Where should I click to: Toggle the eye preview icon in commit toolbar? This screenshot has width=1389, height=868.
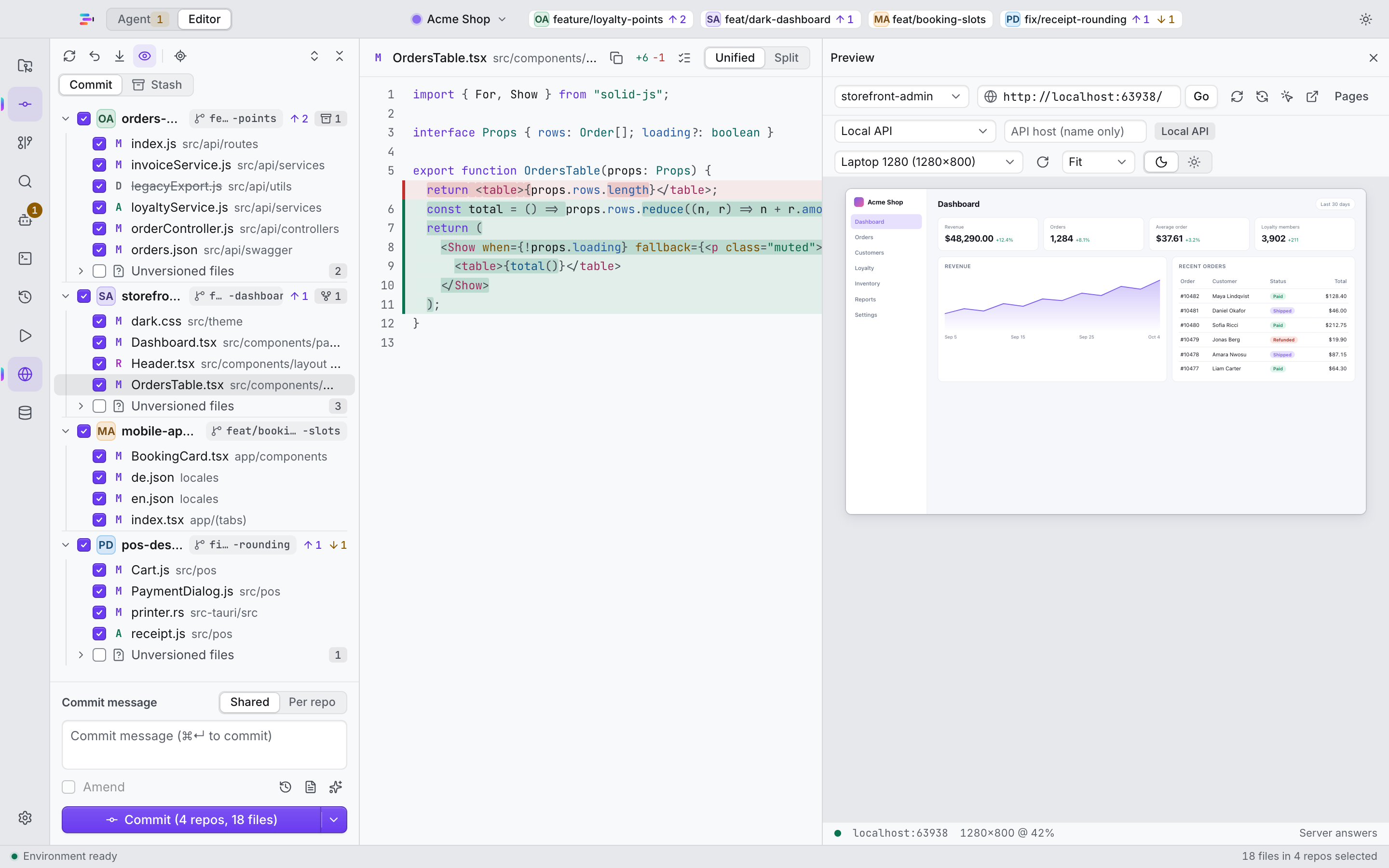pos(145,55)
